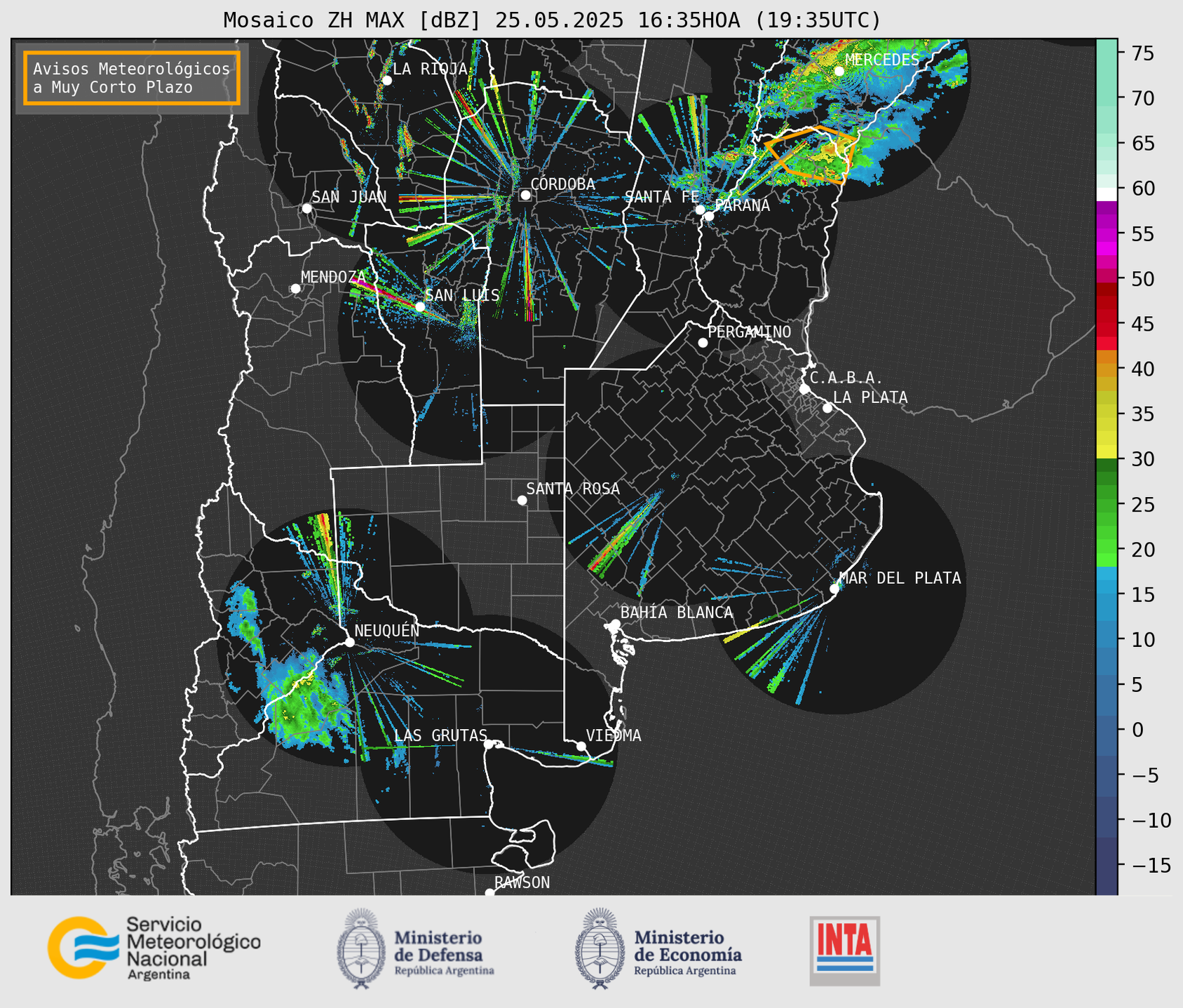
Task: Click the magenta 55 dBZ color band
Action: [1107, 234]
